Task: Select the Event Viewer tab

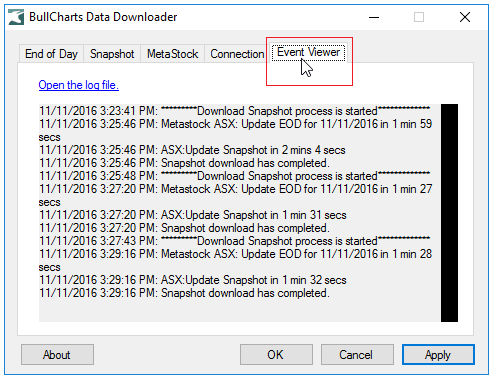Action: pyautogui.click(x=308, y=52)
